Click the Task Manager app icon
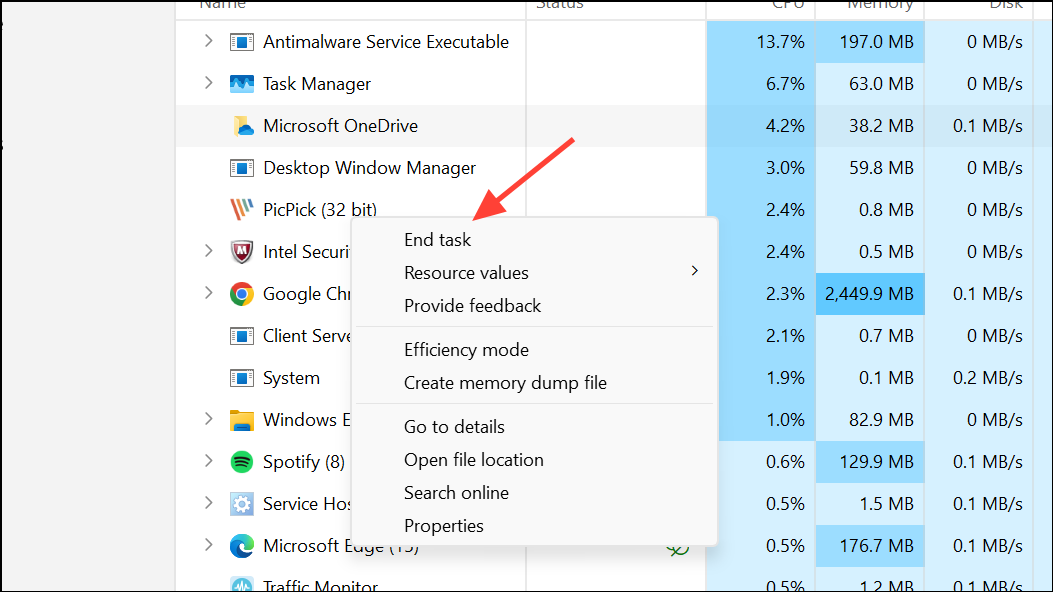 point(241,84)
